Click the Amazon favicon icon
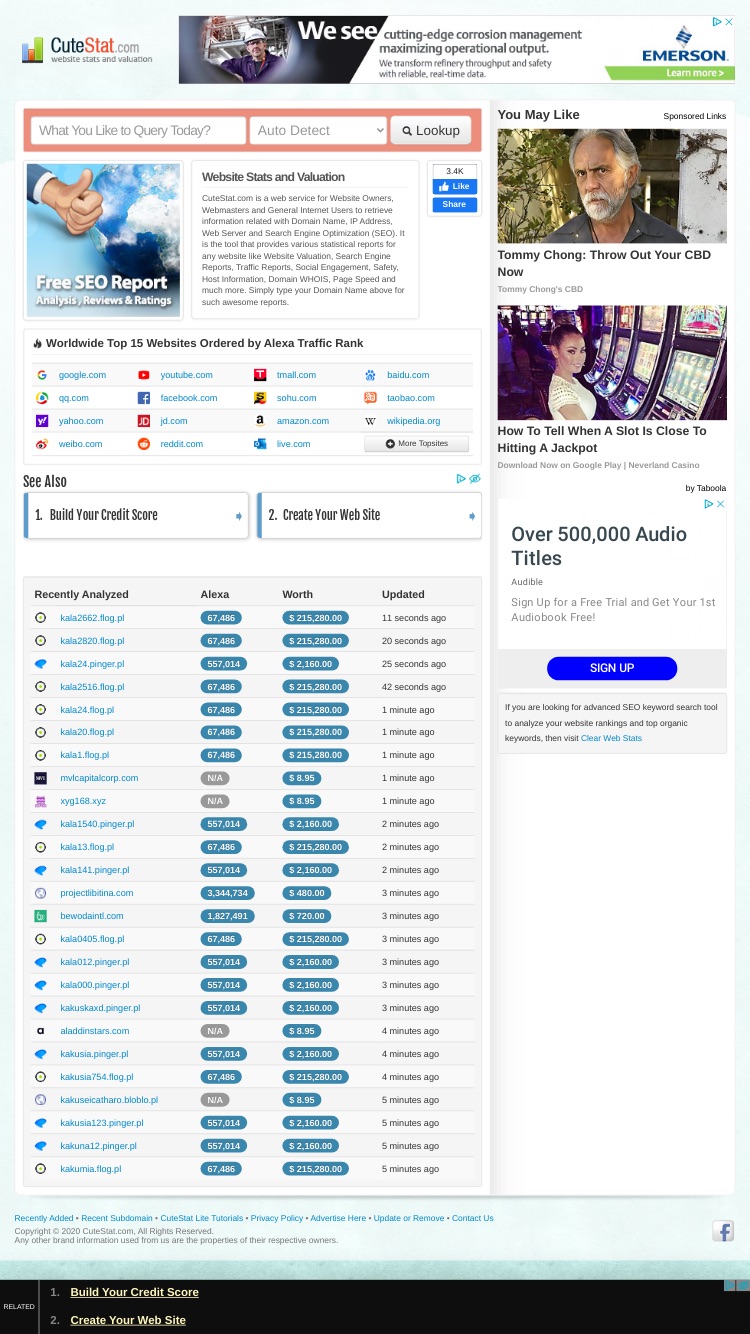Viewport: 750px width, 1334px height. click(260, 421)
